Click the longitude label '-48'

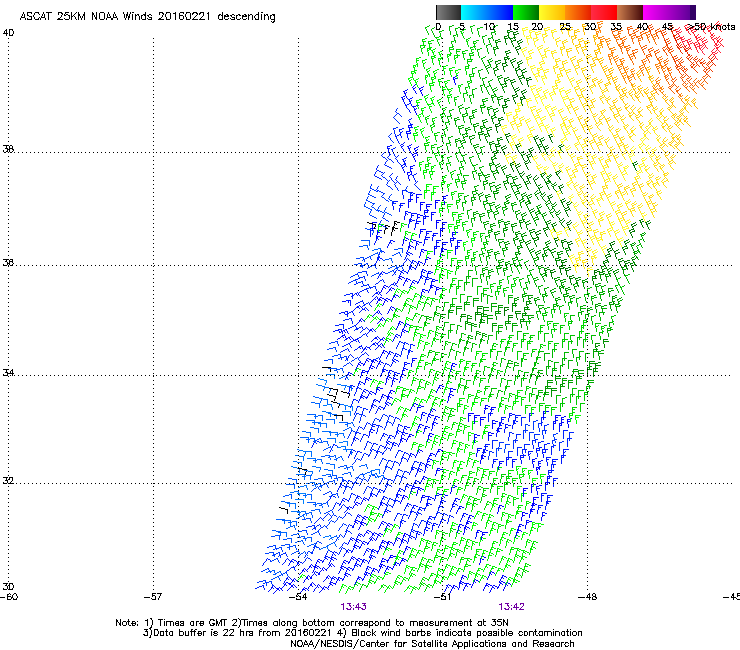[588, 597]
